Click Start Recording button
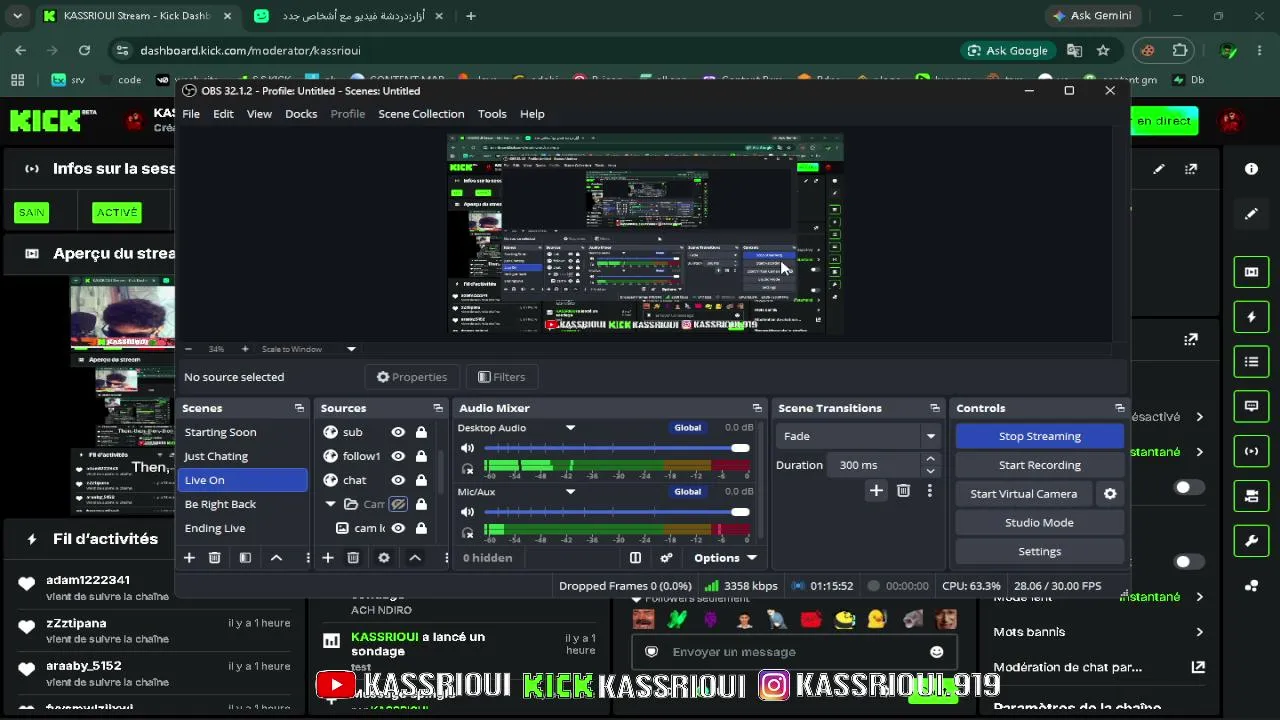1280x720 pixels. click(1040, 465)
